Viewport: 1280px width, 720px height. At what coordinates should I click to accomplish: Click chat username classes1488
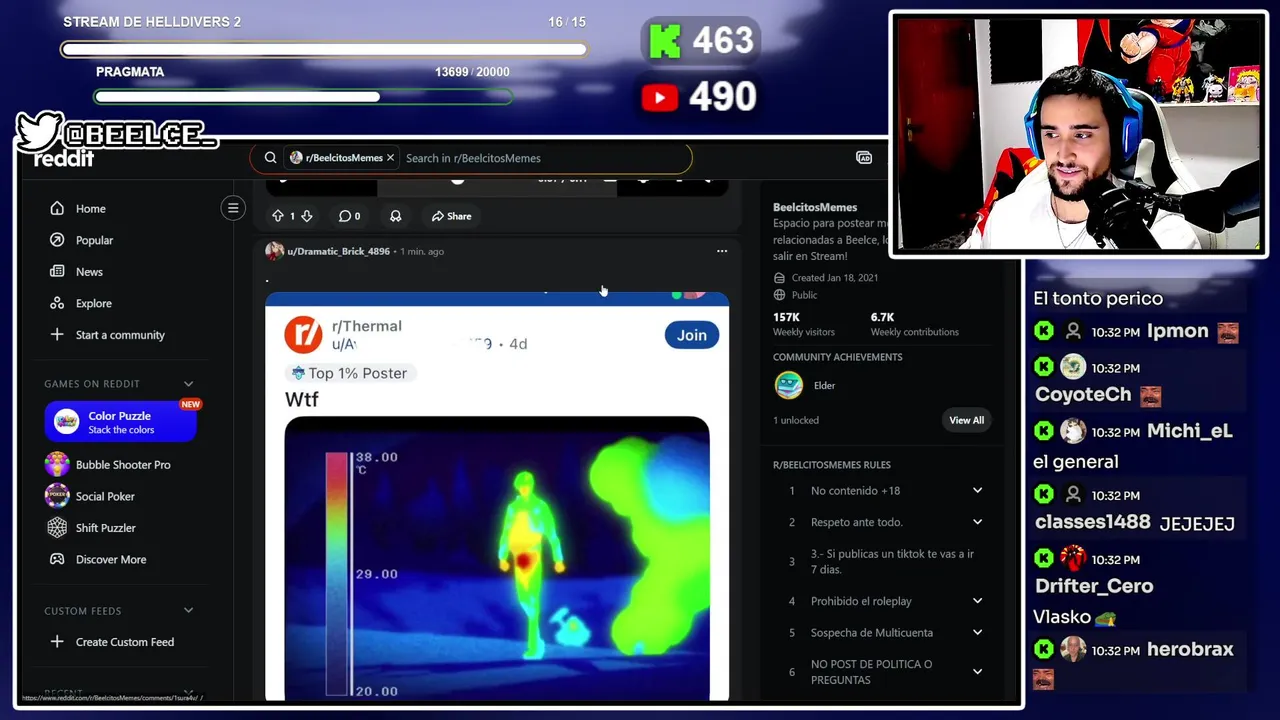pos(1093,523)
